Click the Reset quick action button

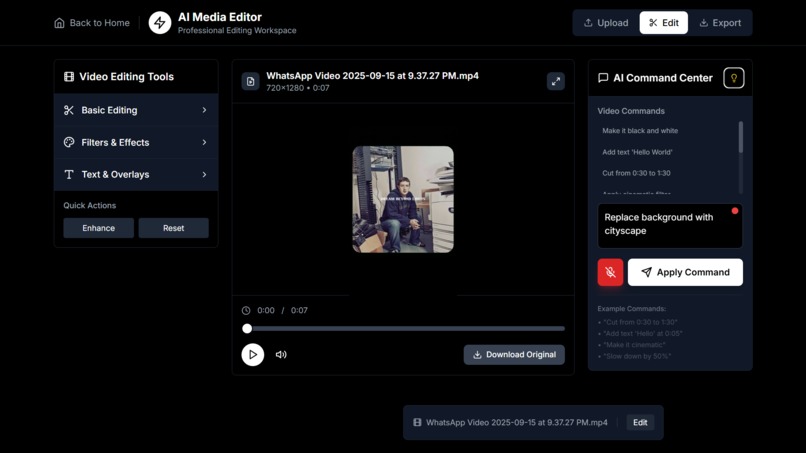173,228
